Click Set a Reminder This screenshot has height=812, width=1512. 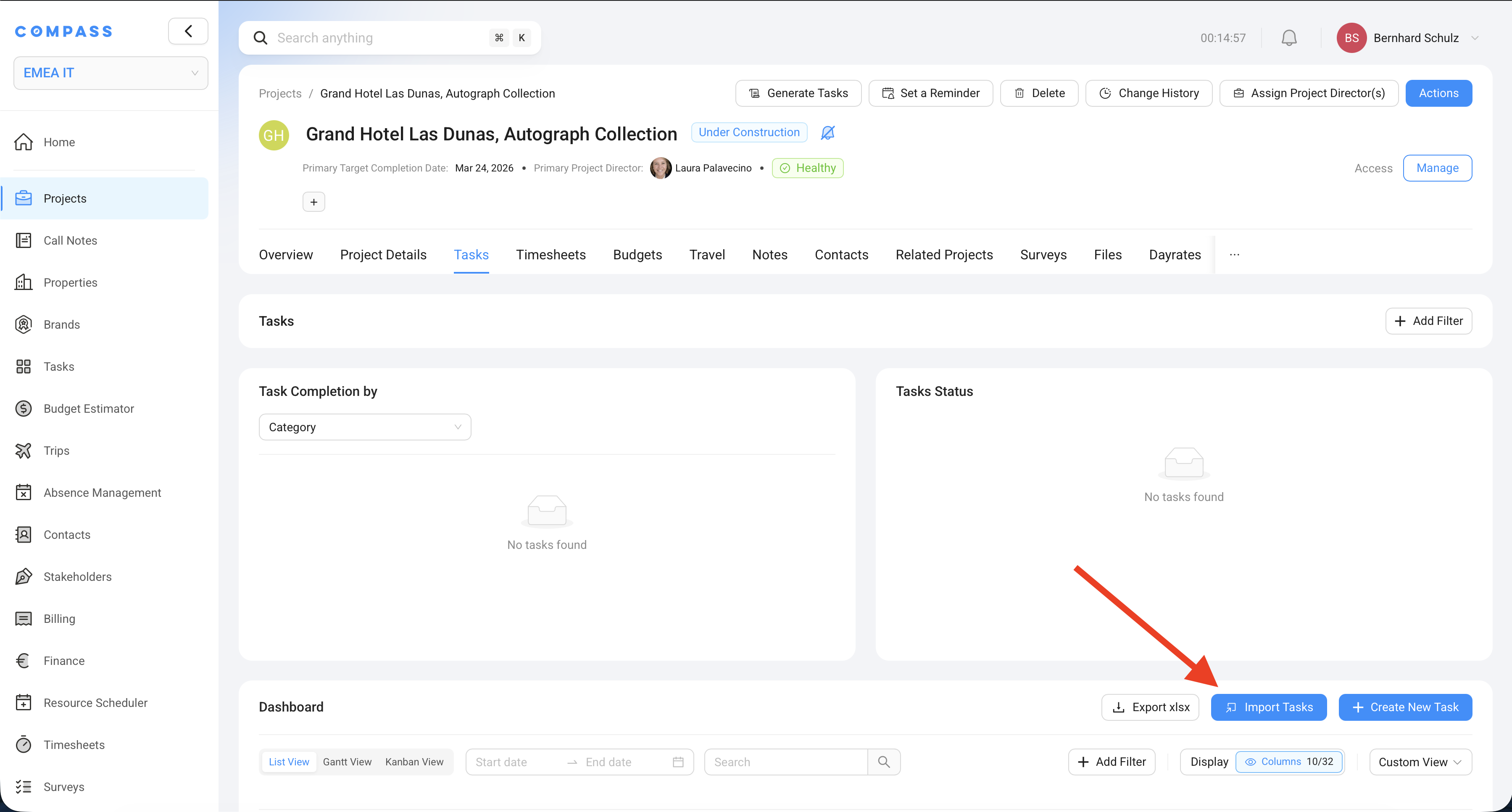pyautogui.click(x=931, y=93)
